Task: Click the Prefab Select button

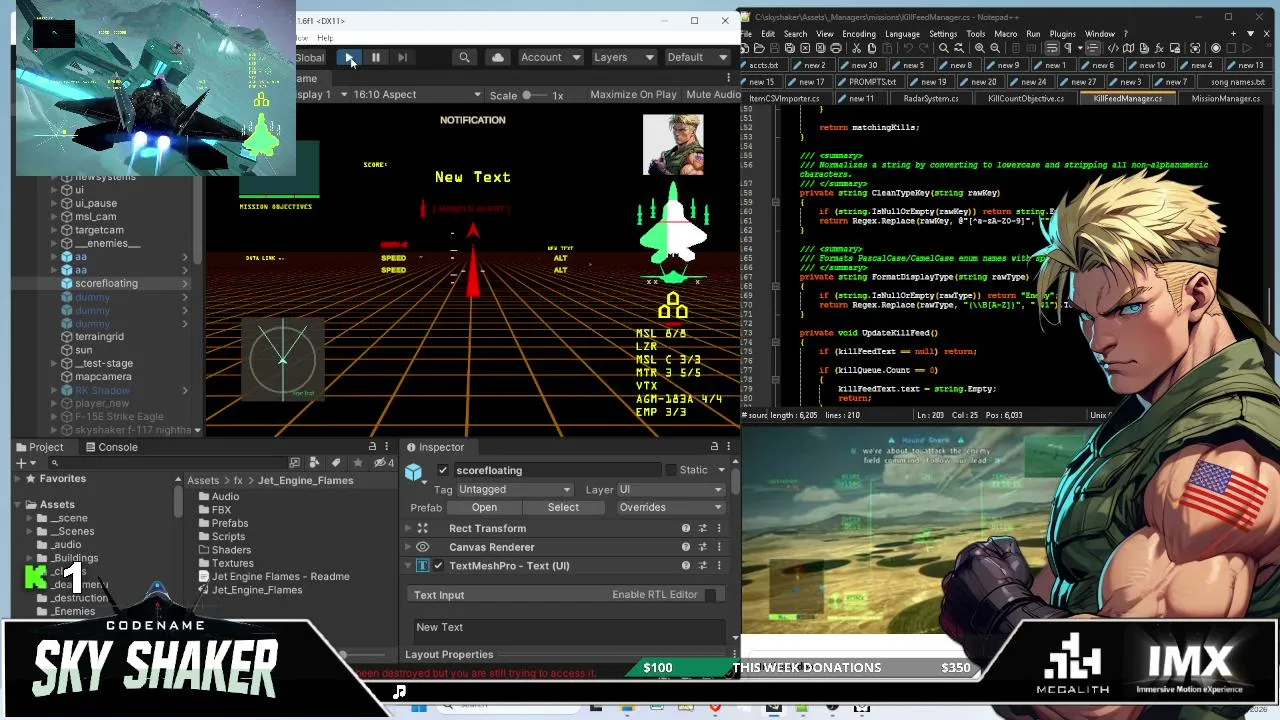Action: tap(563, 508)
